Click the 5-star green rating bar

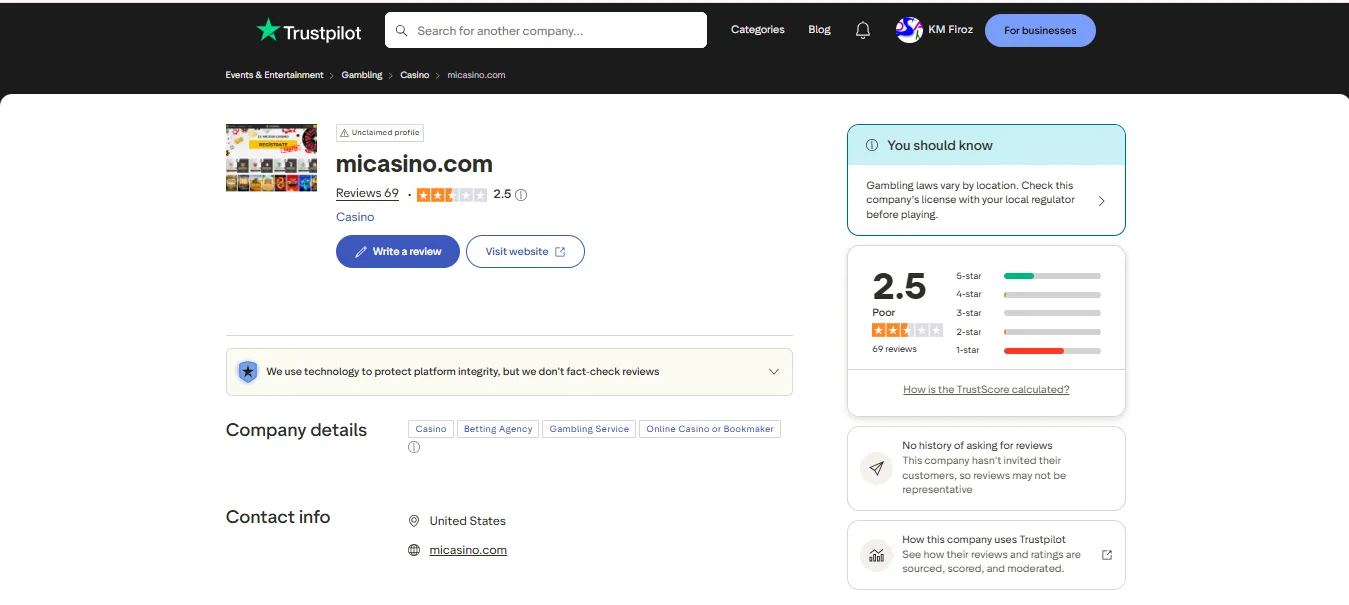tap(1052, 275)
